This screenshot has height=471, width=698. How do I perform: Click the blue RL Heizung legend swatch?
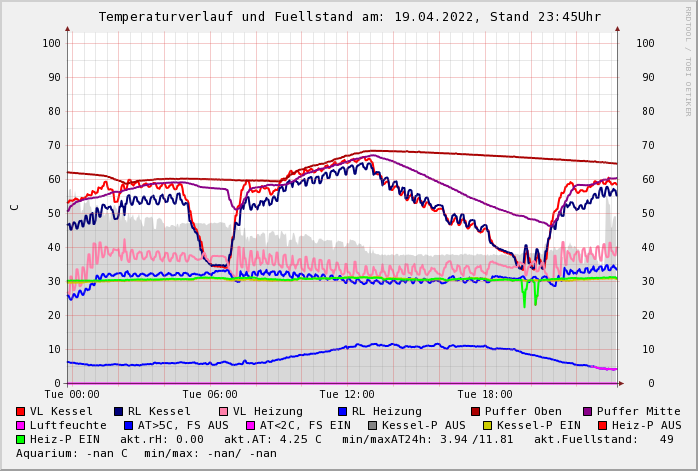tap(343, 411)
